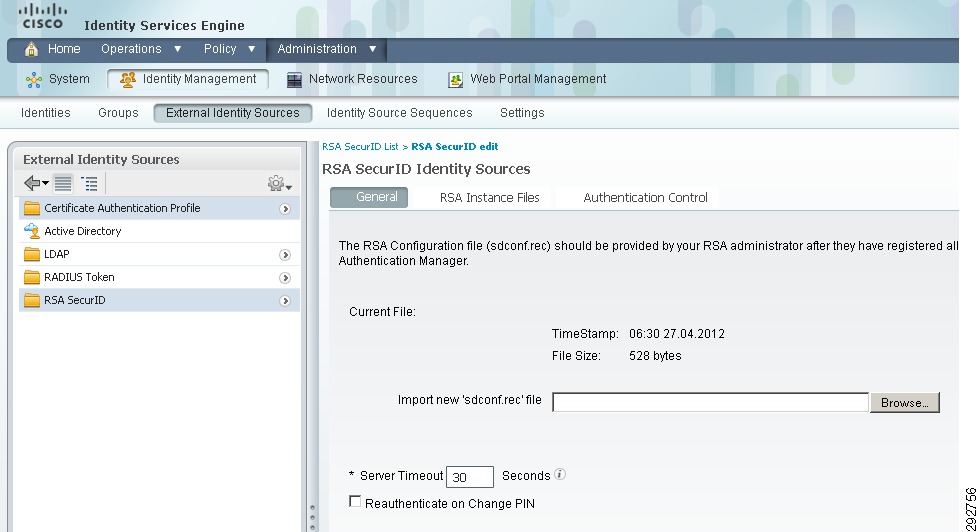
Task: Select the General tab
Action: [369, 197]
